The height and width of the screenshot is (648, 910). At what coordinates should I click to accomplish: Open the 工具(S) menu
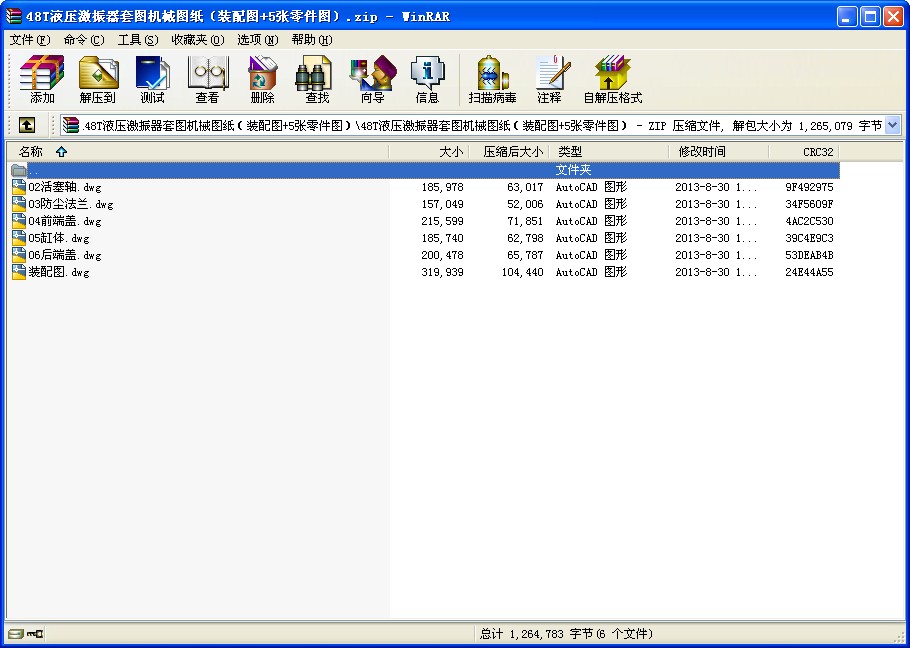(138, 40)
